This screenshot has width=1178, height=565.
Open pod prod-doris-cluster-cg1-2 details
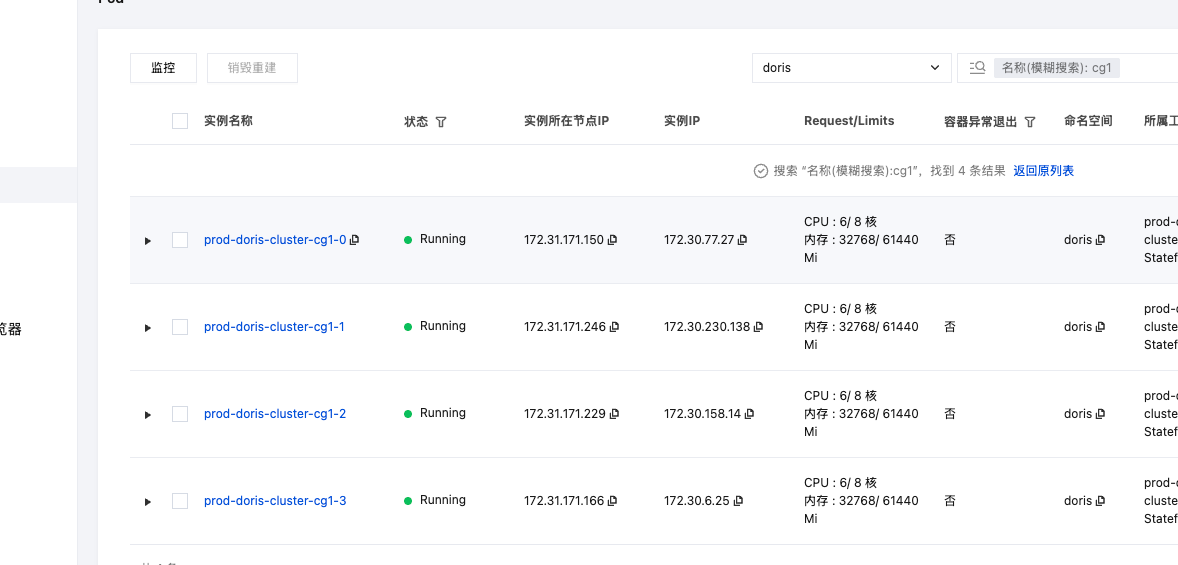[x=275, y=414]
